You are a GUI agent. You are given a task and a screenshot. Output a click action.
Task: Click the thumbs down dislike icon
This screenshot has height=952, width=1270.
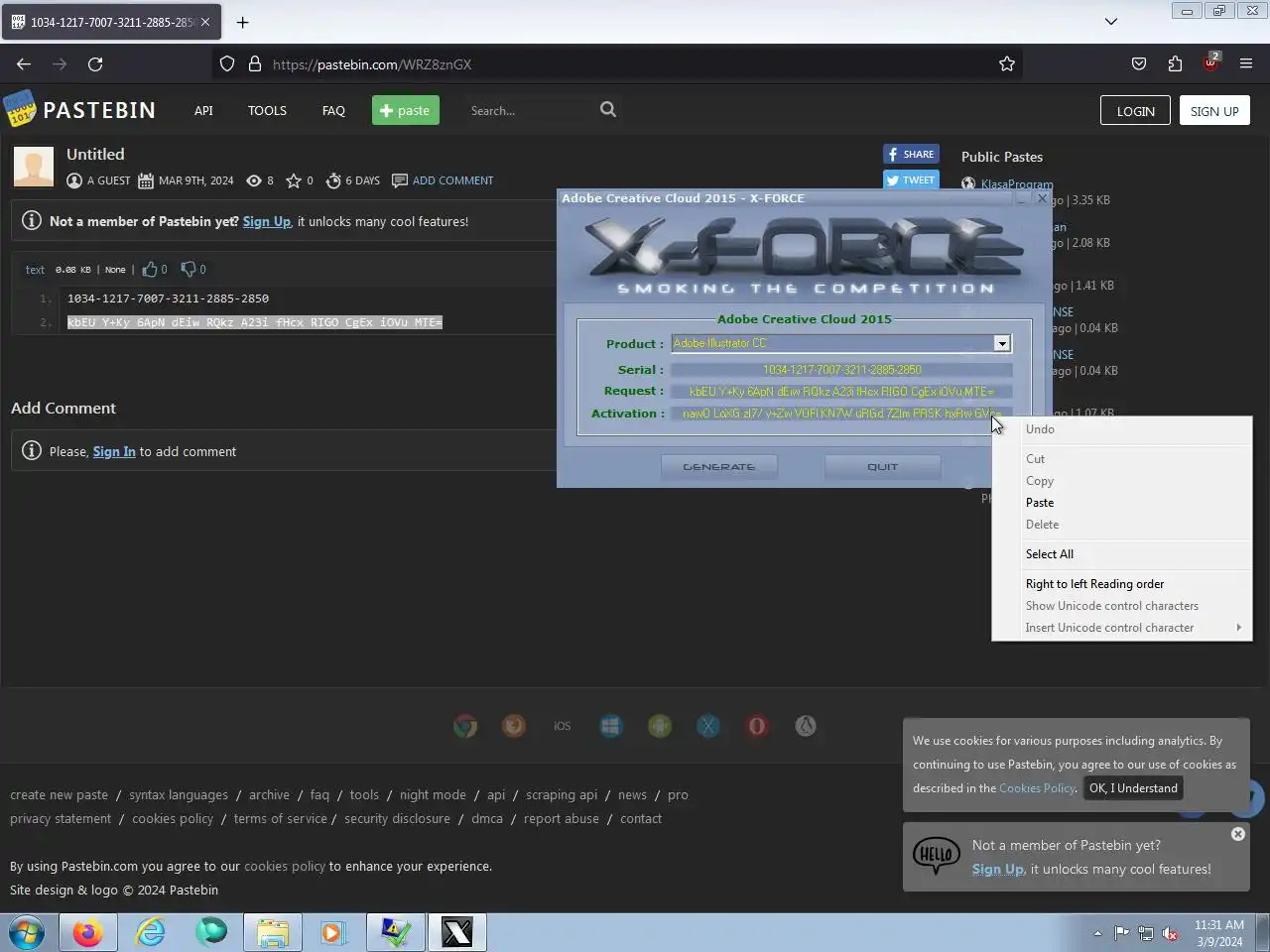tap(189, 269)
